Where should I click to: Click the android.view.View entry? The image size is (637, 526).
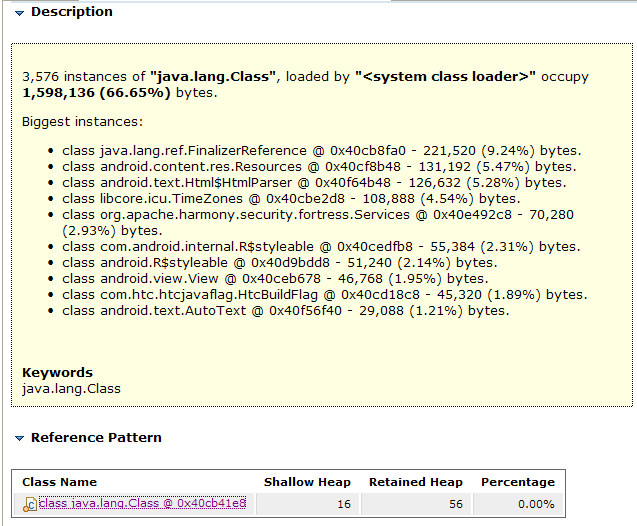[x=275, y=279]
